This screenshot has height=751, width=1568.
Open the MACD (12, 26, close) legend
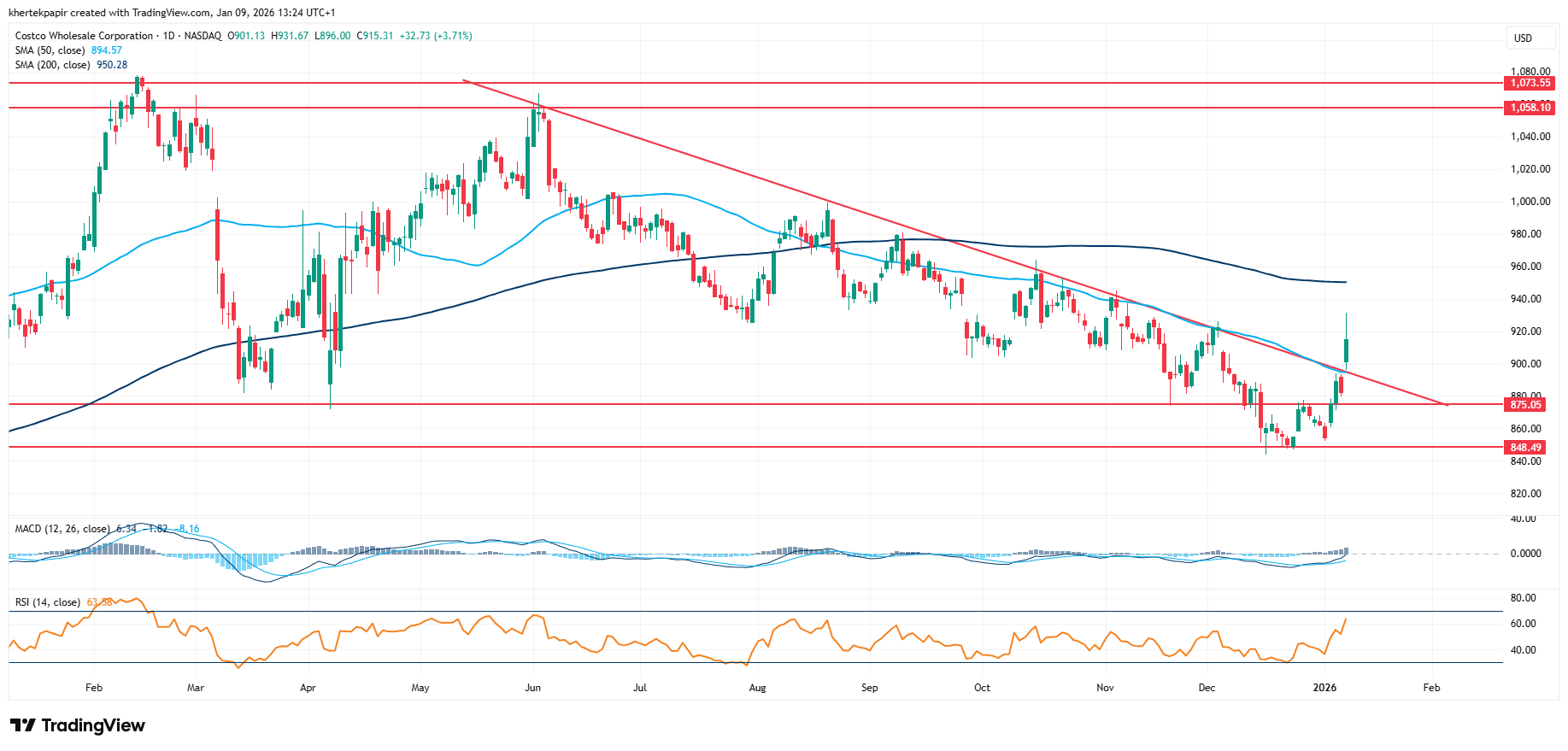(x=62, y=529)
